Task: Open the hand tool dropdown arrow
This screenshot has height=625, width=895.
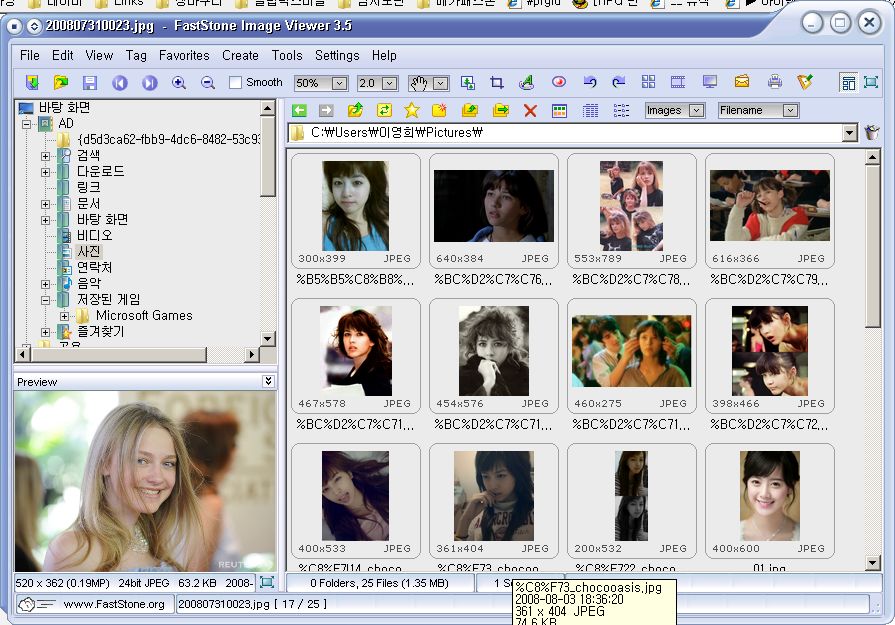Action: (440, 83)
